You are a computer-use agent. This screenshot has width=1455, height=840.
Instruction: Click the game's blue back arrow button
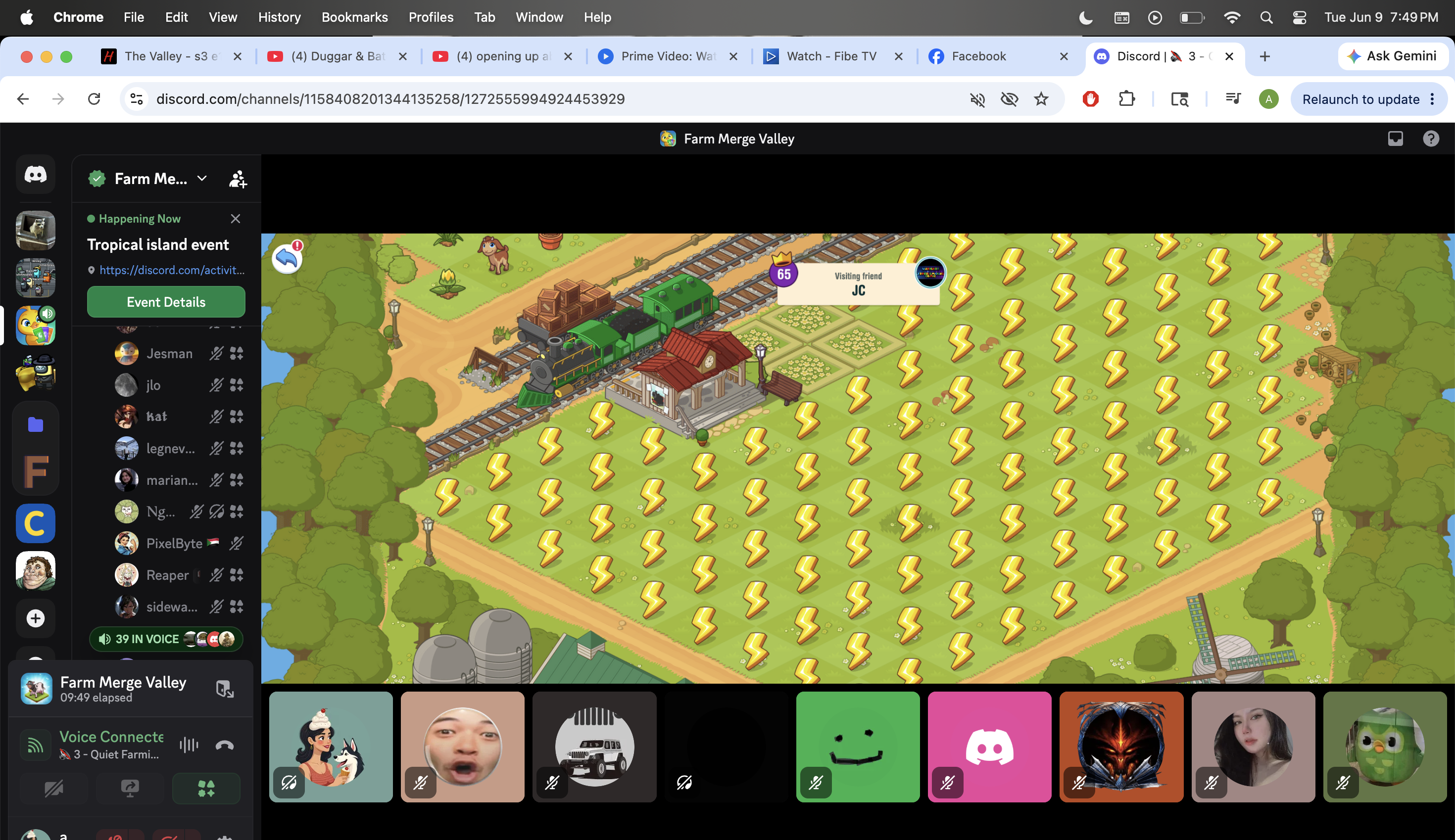pyautogui.click(x=287, y=258)
